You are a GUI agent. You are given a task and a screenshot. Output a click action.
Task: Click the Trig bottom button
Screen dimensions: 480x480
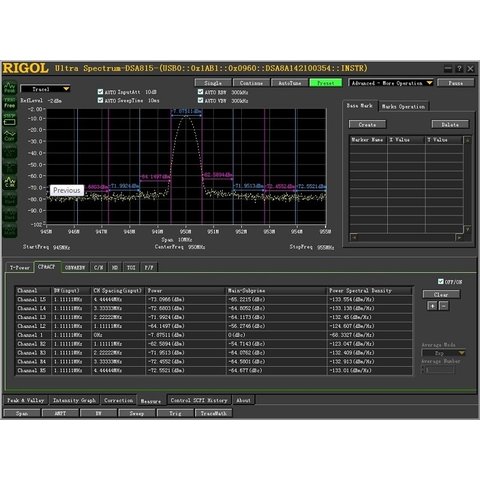point(175,413)
